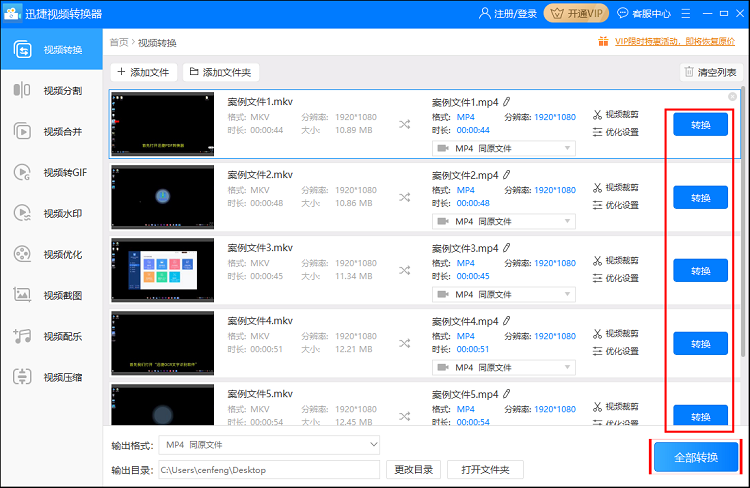This screenshot has width=750, height=488.
Task: Expand the MP4 同原文件 dropdown for 案例文件1
Action: click(x=504, y=148)
